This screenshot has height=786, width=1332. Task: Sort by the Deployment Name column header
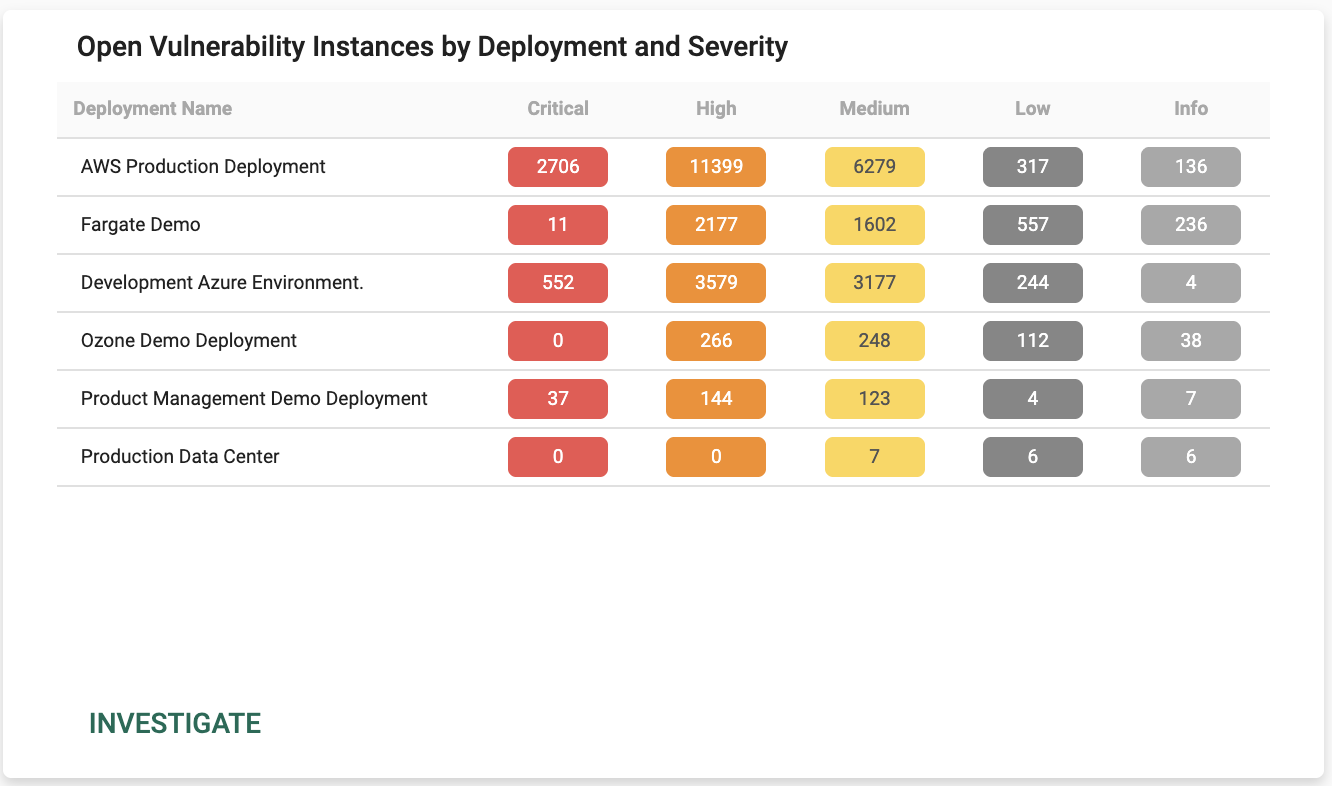[153, 109]
